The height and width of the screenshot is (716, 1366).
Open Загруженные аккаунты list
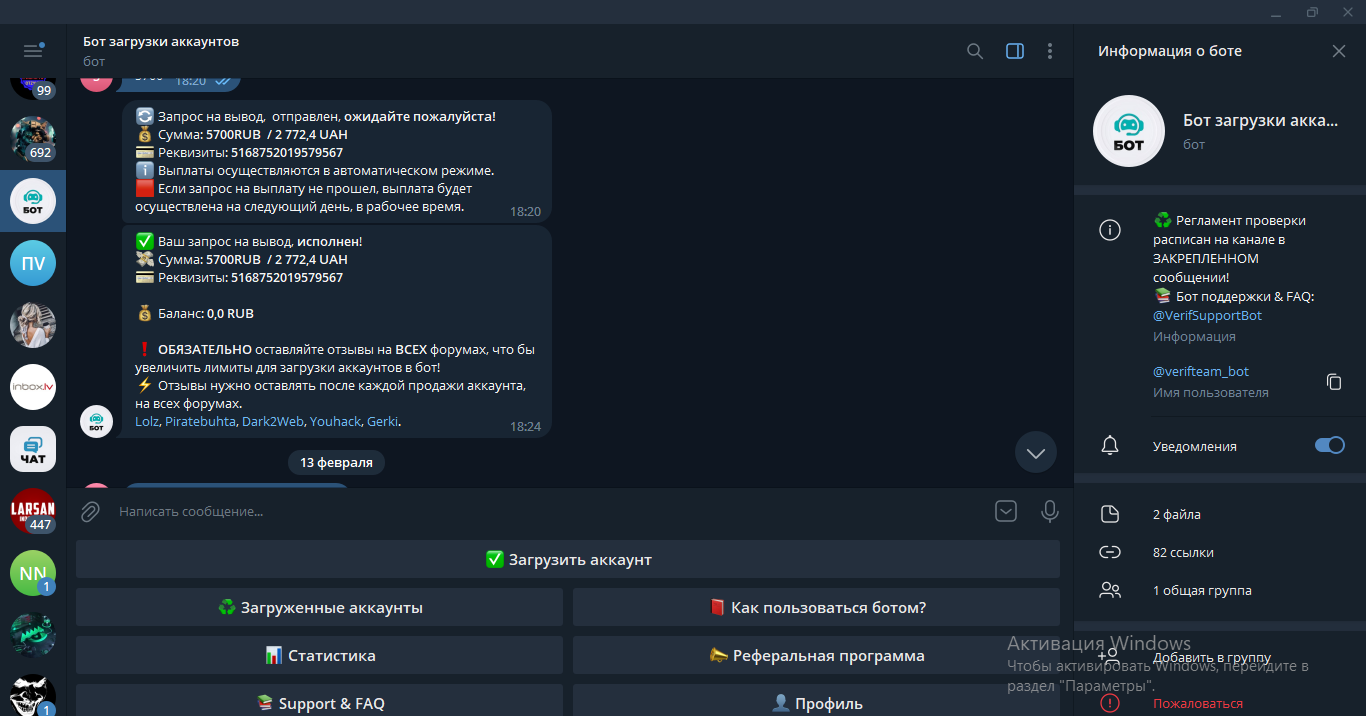(319, 608)
